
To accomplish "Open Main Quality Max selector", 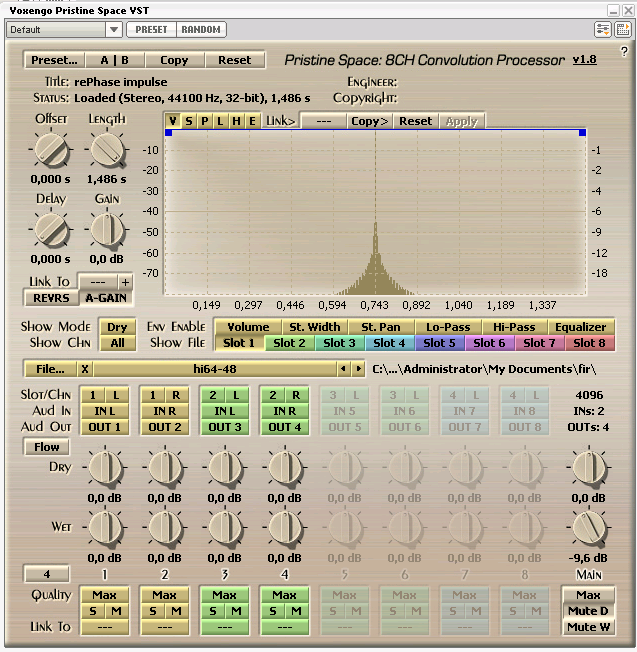I will 588,595.
